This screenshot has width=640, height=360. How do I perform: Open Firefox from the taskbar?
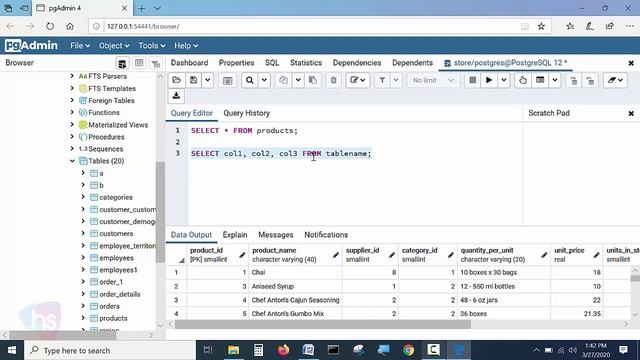(x=283, y=350)
